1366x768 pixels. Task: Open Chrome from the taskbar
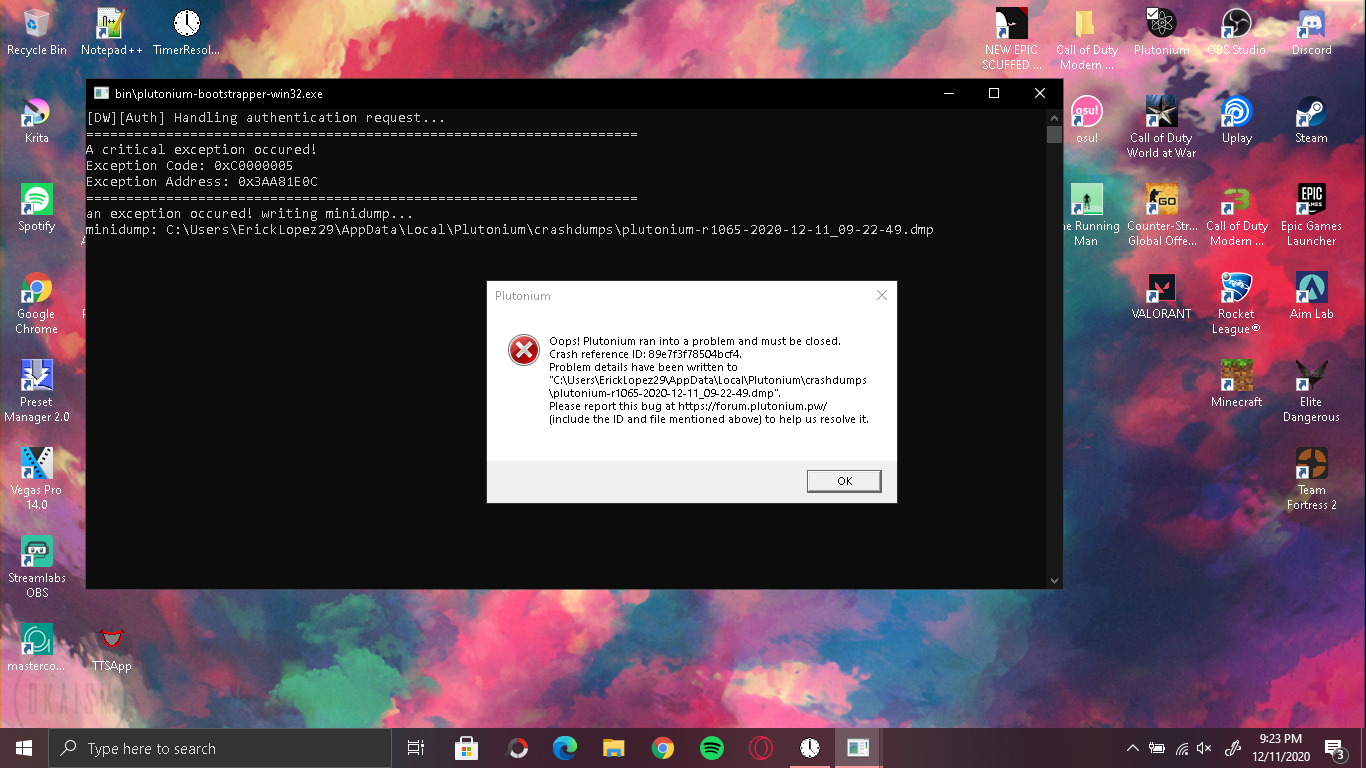pos(663,748)
